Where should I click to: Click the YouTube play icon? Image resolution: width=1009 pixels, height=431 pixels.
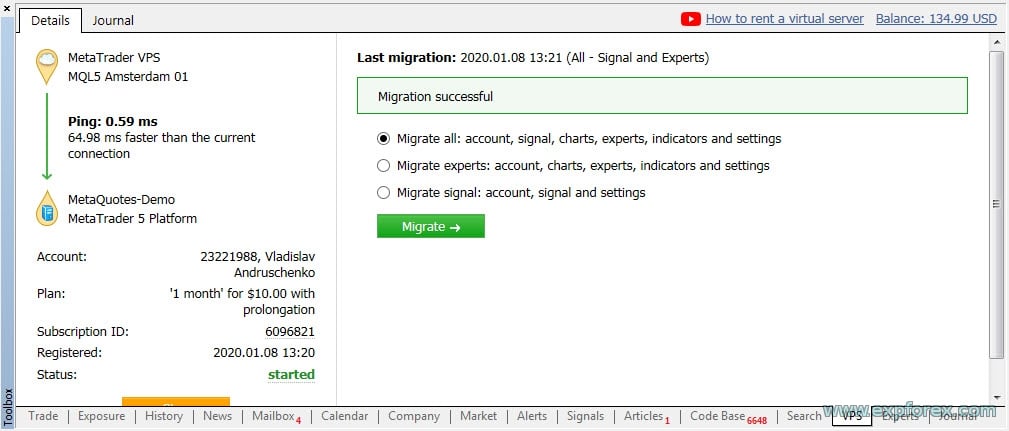[690, 19]
